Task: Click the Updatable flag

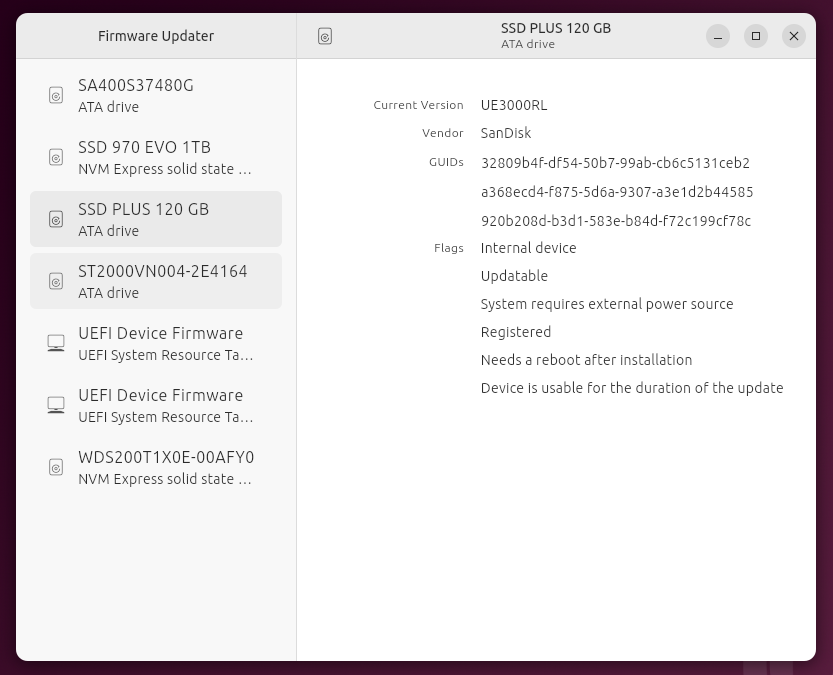Action: [514, 276]
